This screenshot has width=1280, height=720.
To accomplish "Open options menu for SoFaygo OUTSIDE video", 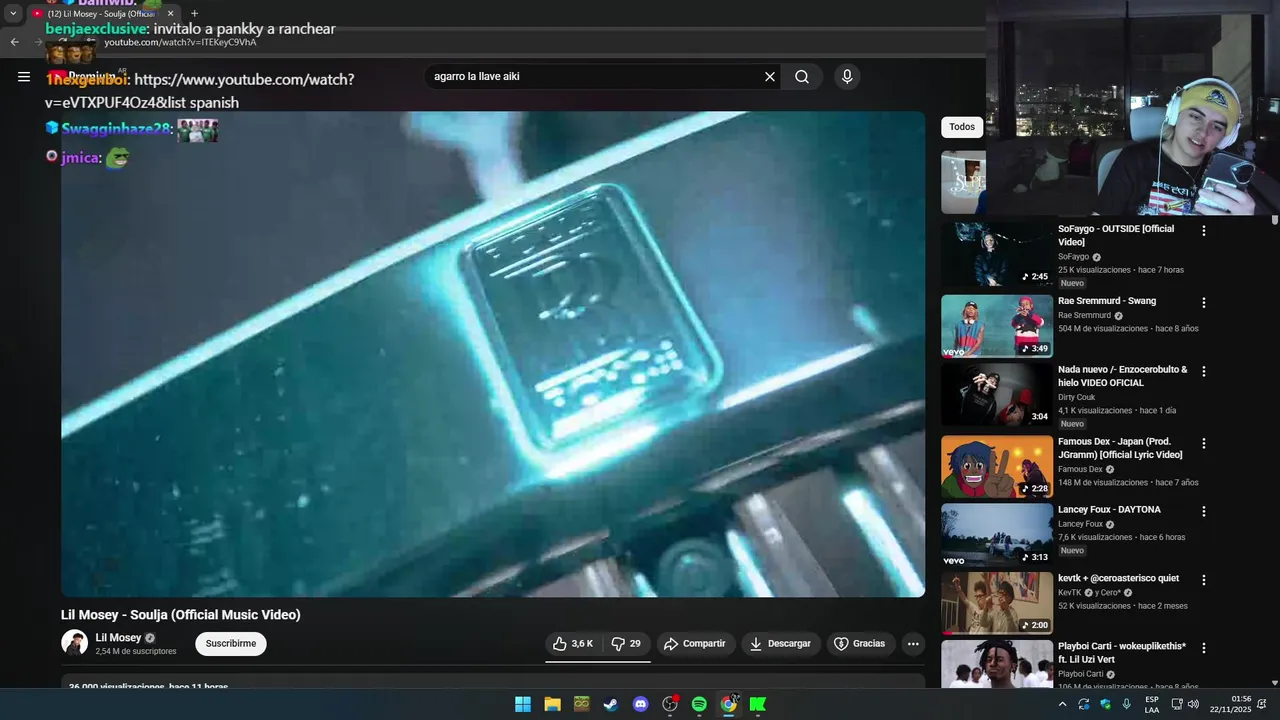I will (x=1204, y=231).
